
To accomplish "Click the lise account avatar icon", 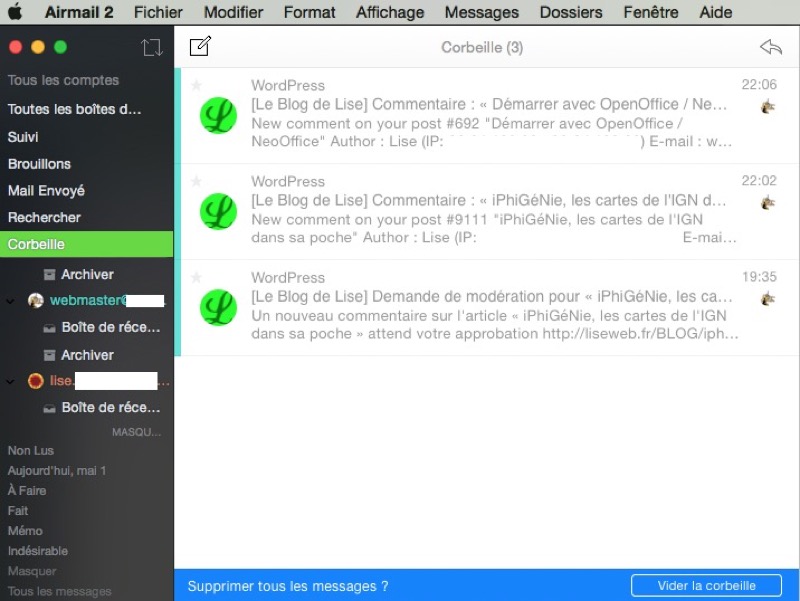I will [36, 381].
